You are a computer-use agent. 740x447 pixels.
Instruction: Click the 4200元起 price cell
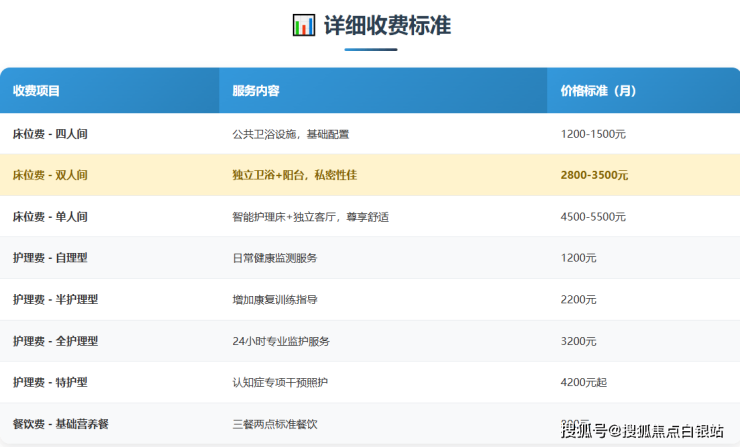pyautogui.click(x=584, y=382)
